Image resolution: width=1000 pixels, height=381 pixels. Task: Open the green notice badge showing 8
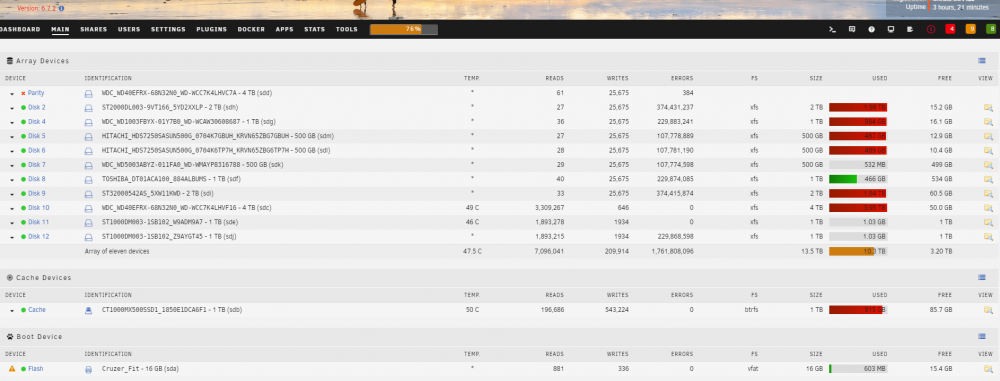point(991,29)
